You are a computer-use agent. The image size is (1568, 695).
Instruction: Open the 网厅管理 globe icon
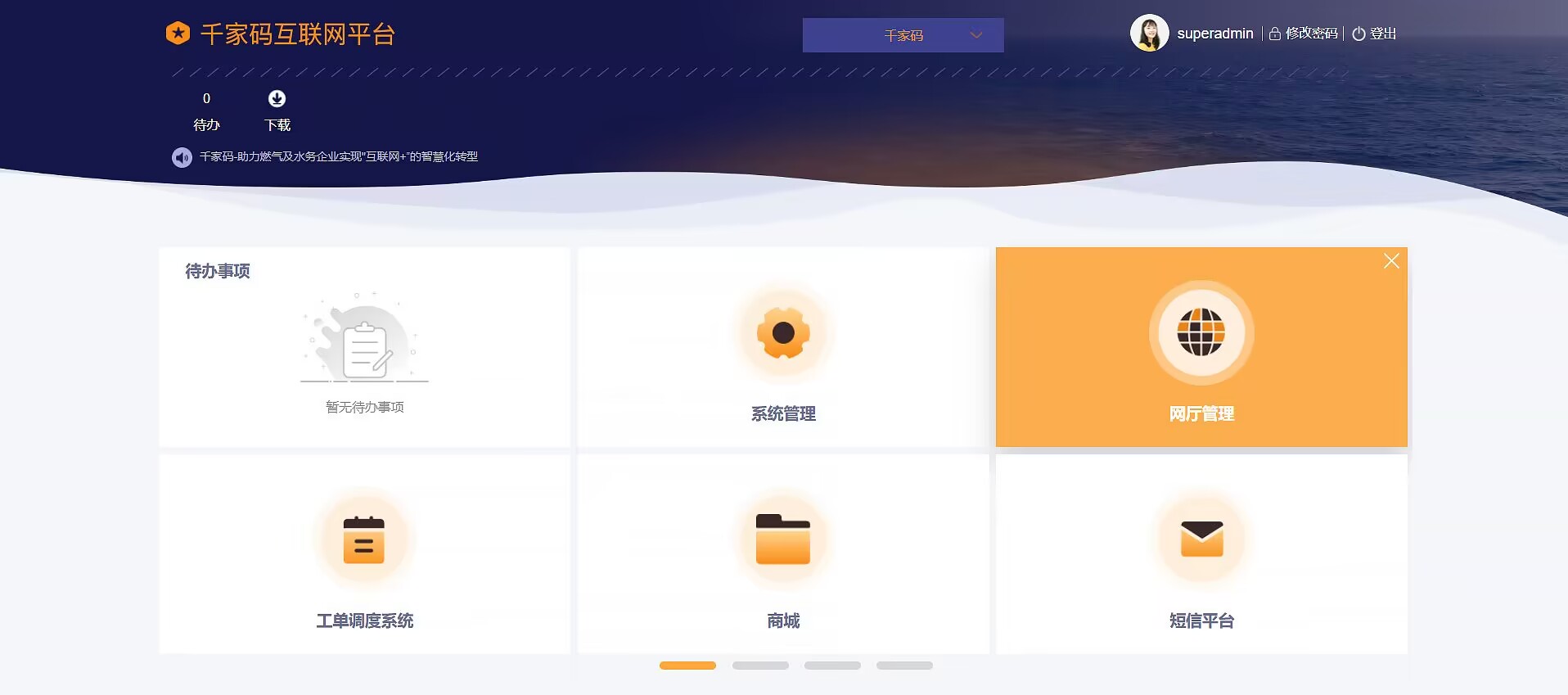pos(1201,333)
